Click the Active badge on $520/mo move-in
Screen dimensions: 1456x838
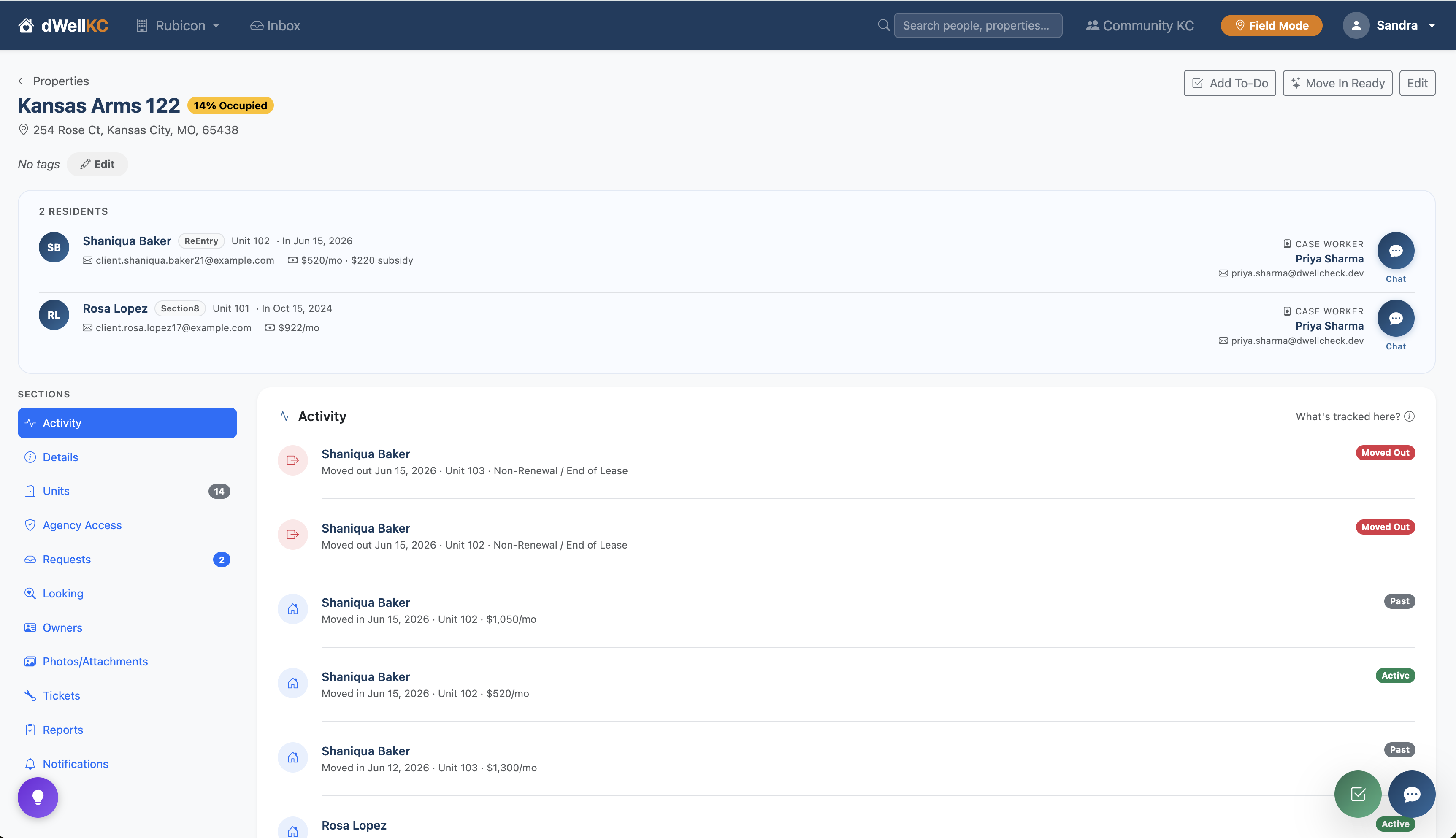coord(1396,676)
